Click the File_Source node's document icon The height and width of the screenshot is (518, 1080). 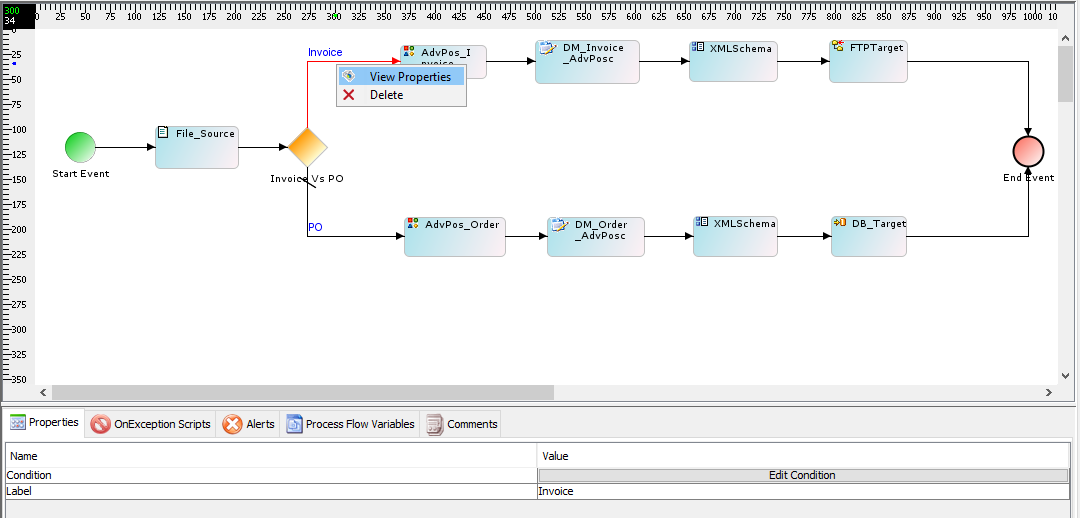[163, 132]
